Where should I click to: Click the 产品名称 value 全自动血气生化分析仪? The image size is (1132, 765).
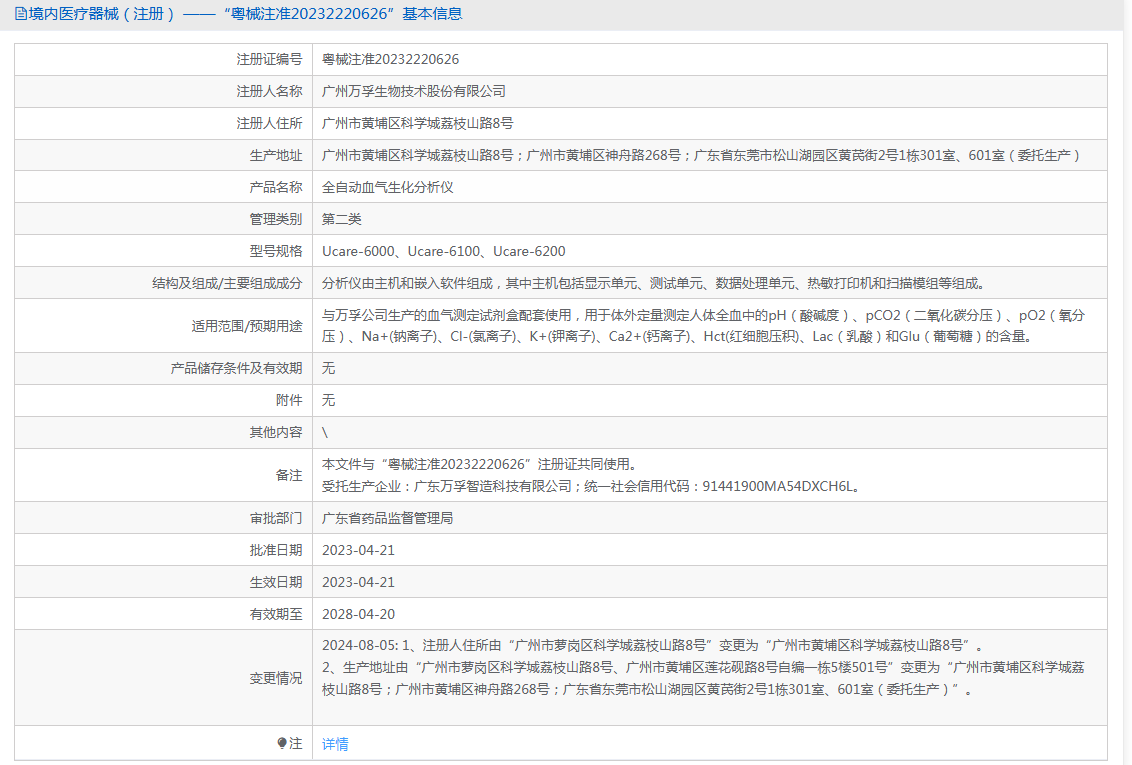(x=388, y=187)
